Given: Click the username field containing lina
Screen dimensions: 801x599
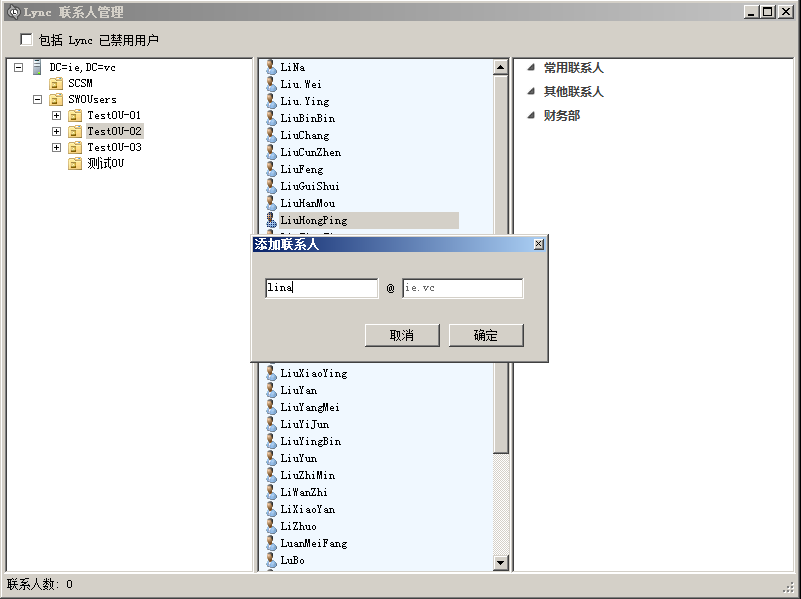Looking at the screenshot, I should point(321,288).
